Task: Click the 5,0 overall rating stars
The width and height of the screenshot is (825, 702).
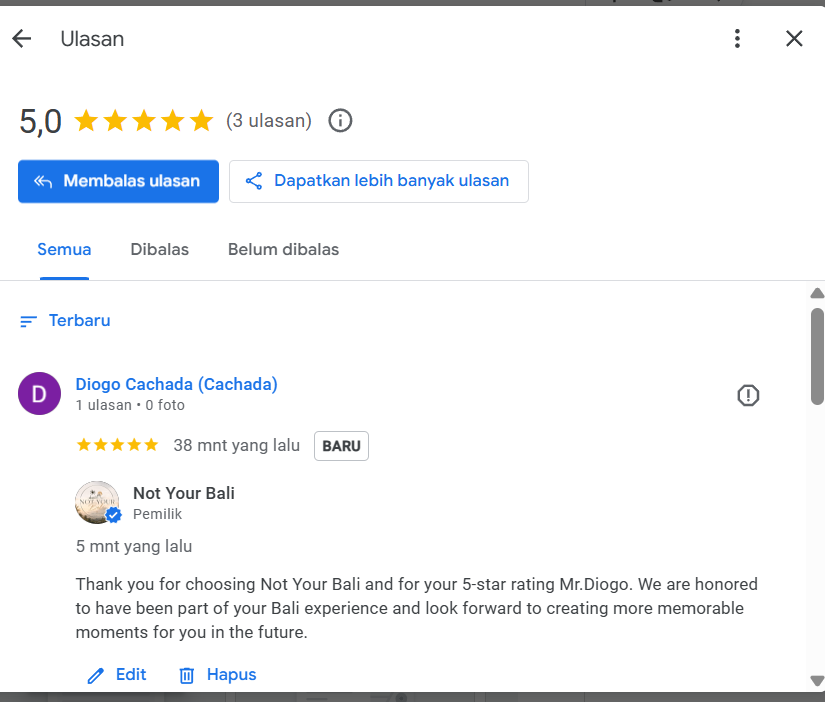Action: (x=144, y=121)
